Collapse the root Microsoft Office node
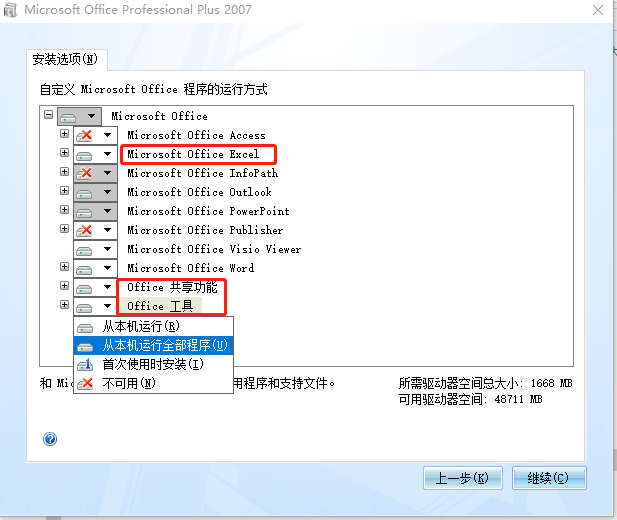Screen dimensions: 617x520 coord(48,116)
